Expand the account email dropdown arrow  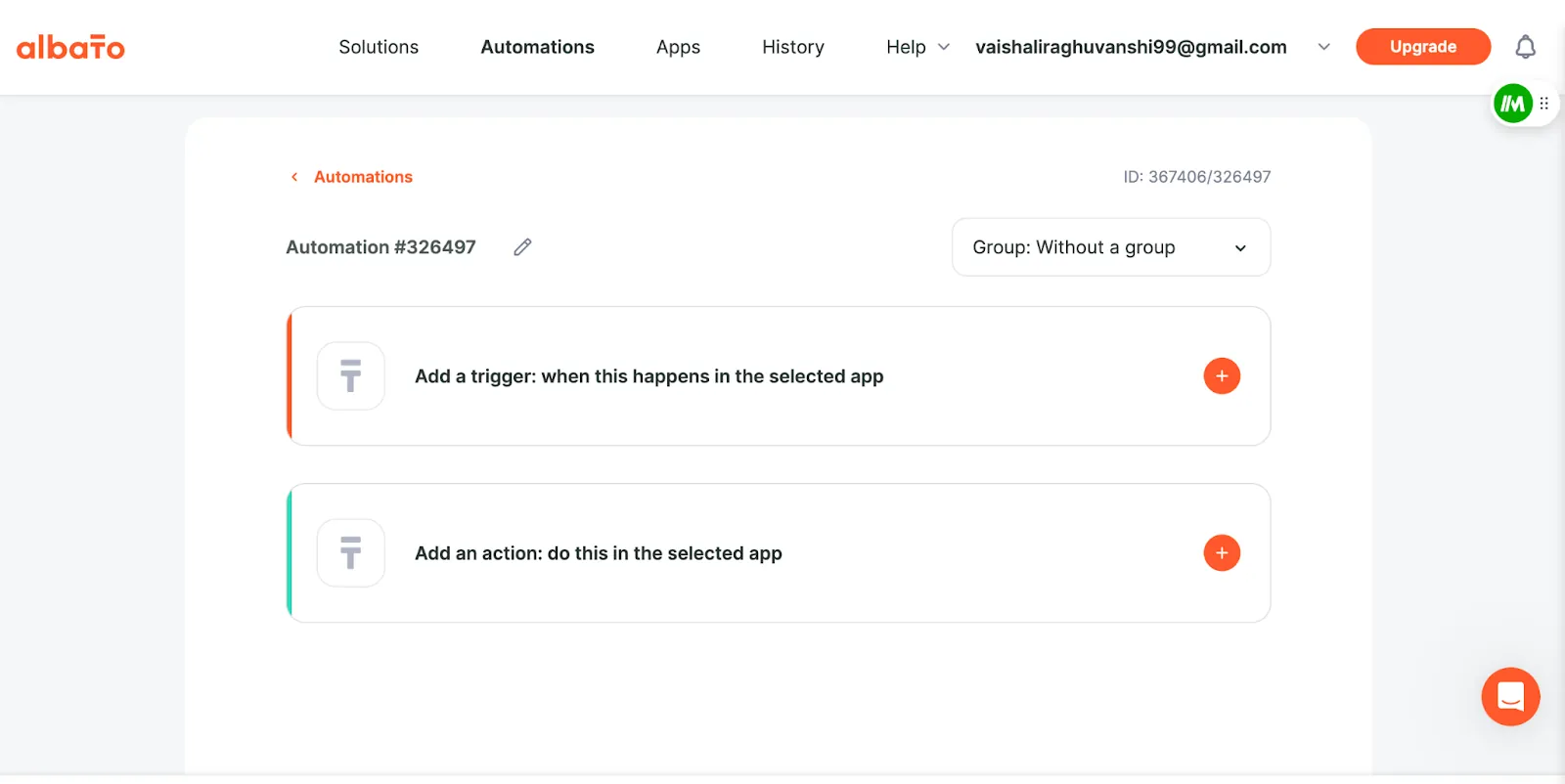tap(1323, 47)
